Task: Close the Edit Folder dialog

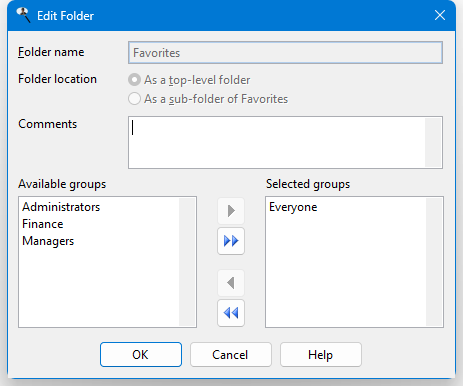Action: [440, 15]
